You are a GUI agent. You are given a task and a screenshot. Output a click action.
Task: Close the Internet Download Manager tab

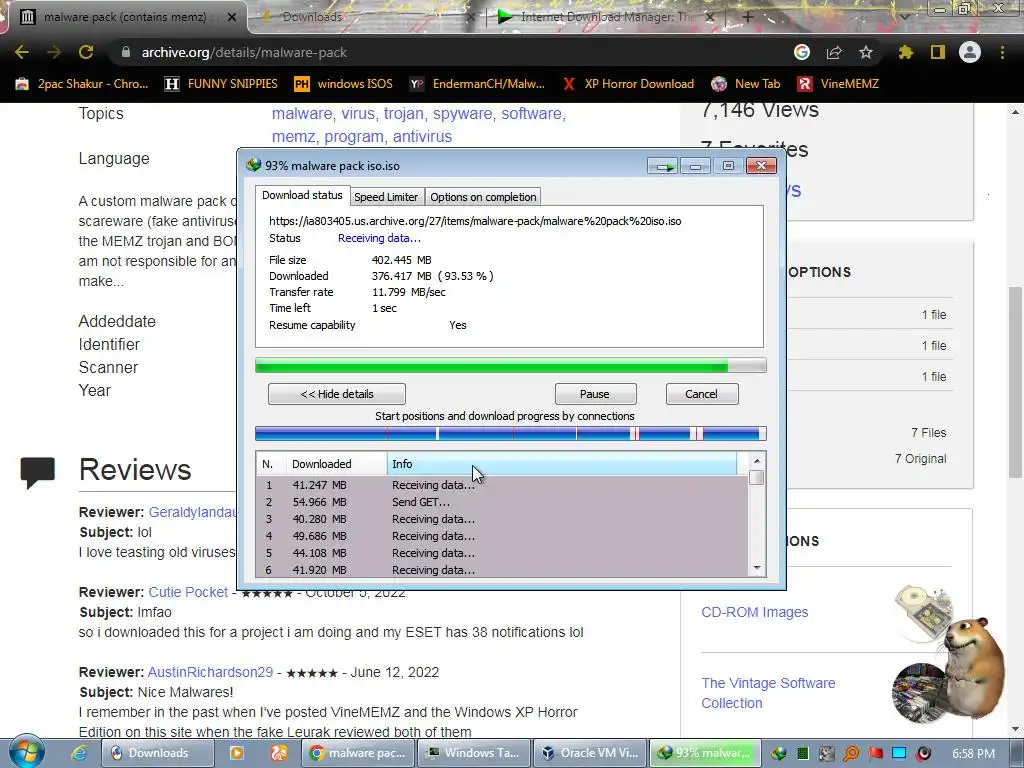click(710, 17)
